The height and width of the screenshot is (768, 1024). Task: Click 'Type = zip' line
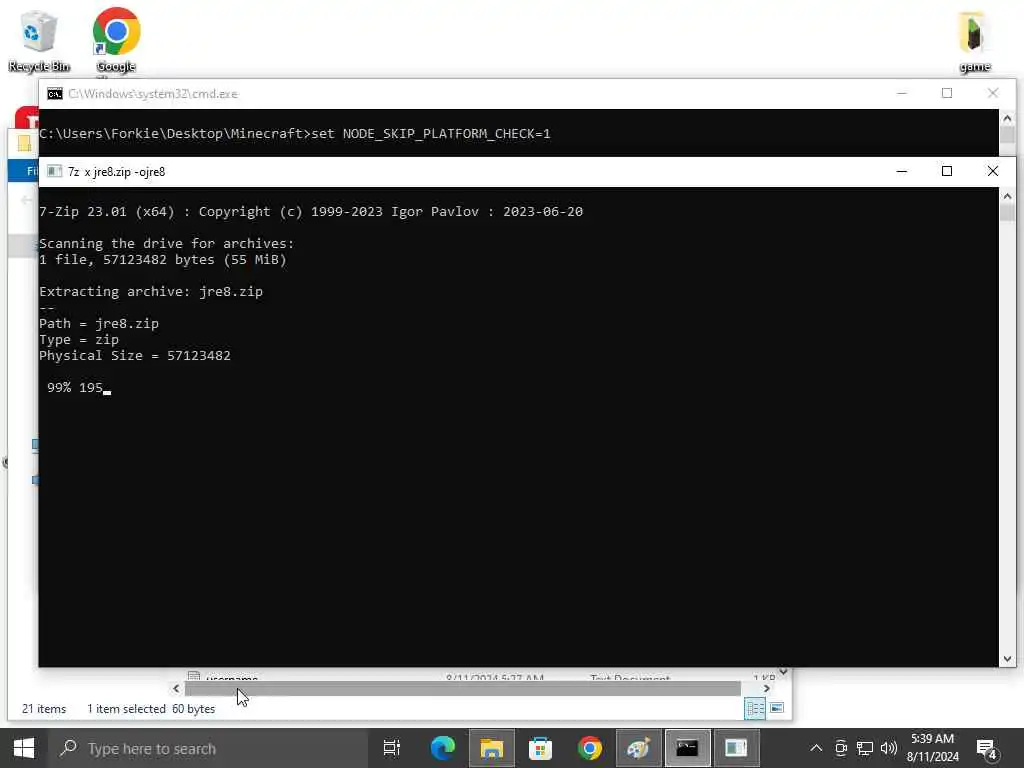pyautogui.click(x=79, y=340)
